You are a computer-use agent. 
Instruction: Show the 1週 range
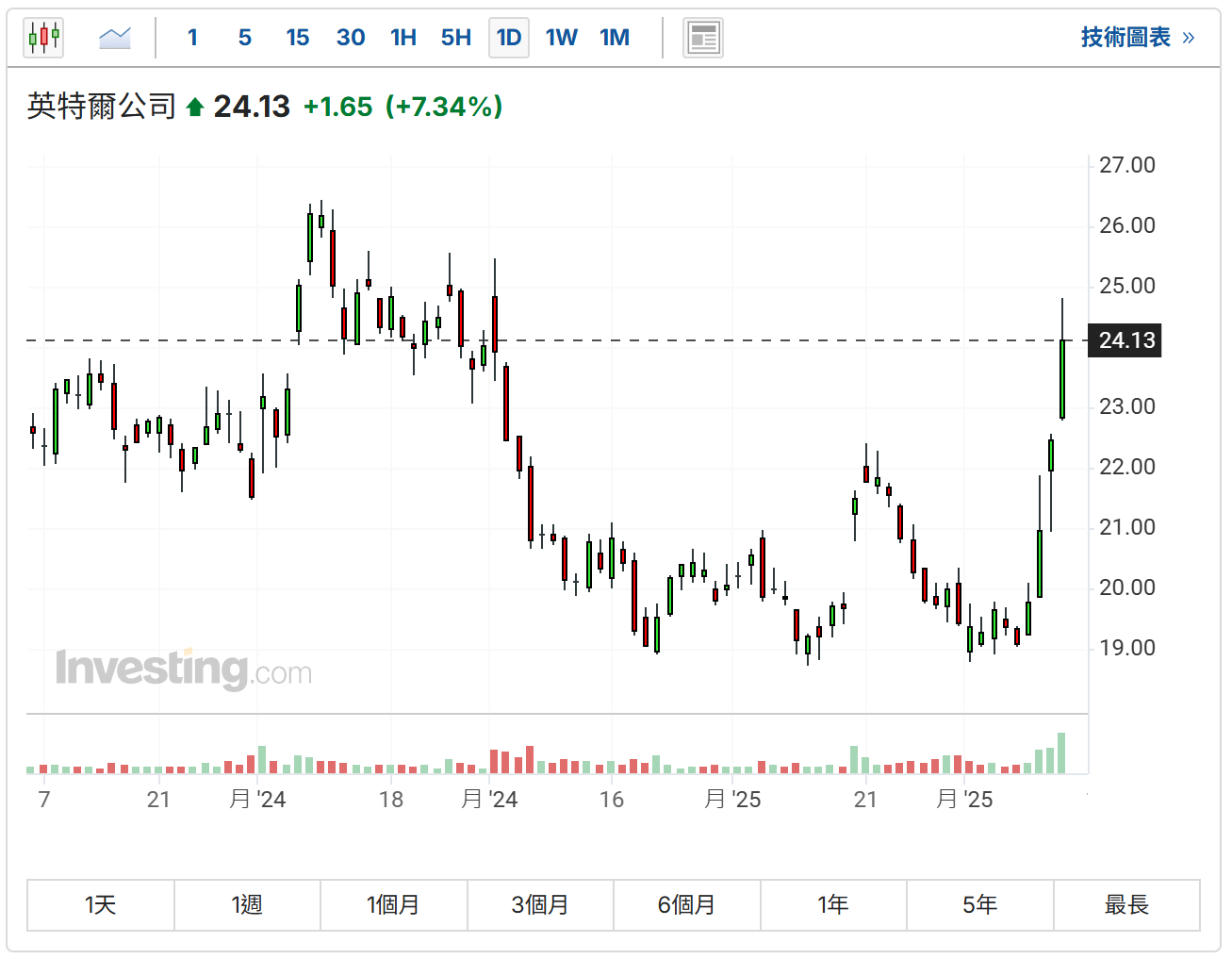[x=247, y=905]
